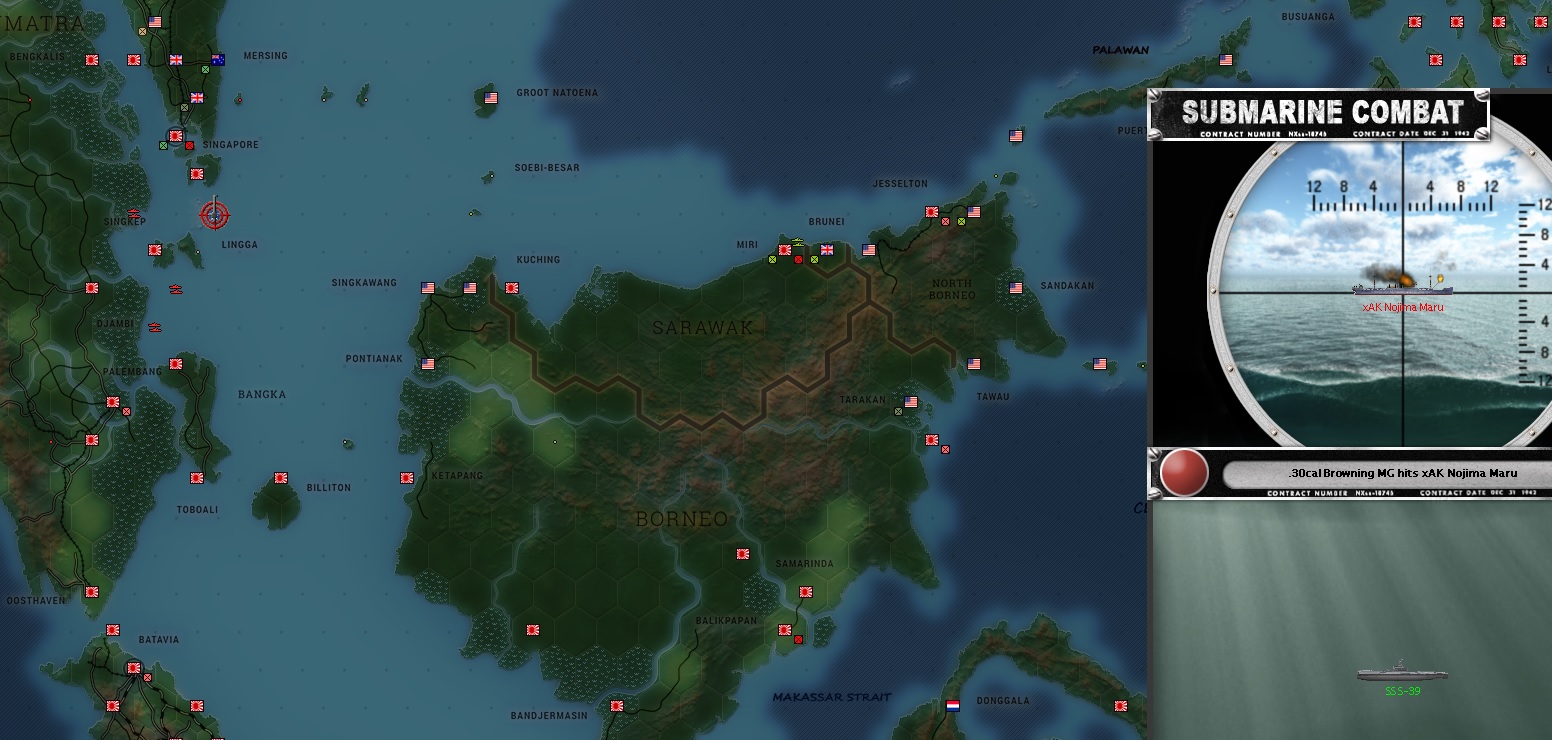Screen dimensions: 1552x740
Task: Click the US flag base at Tarakan
Action: [x=911, y=402]
